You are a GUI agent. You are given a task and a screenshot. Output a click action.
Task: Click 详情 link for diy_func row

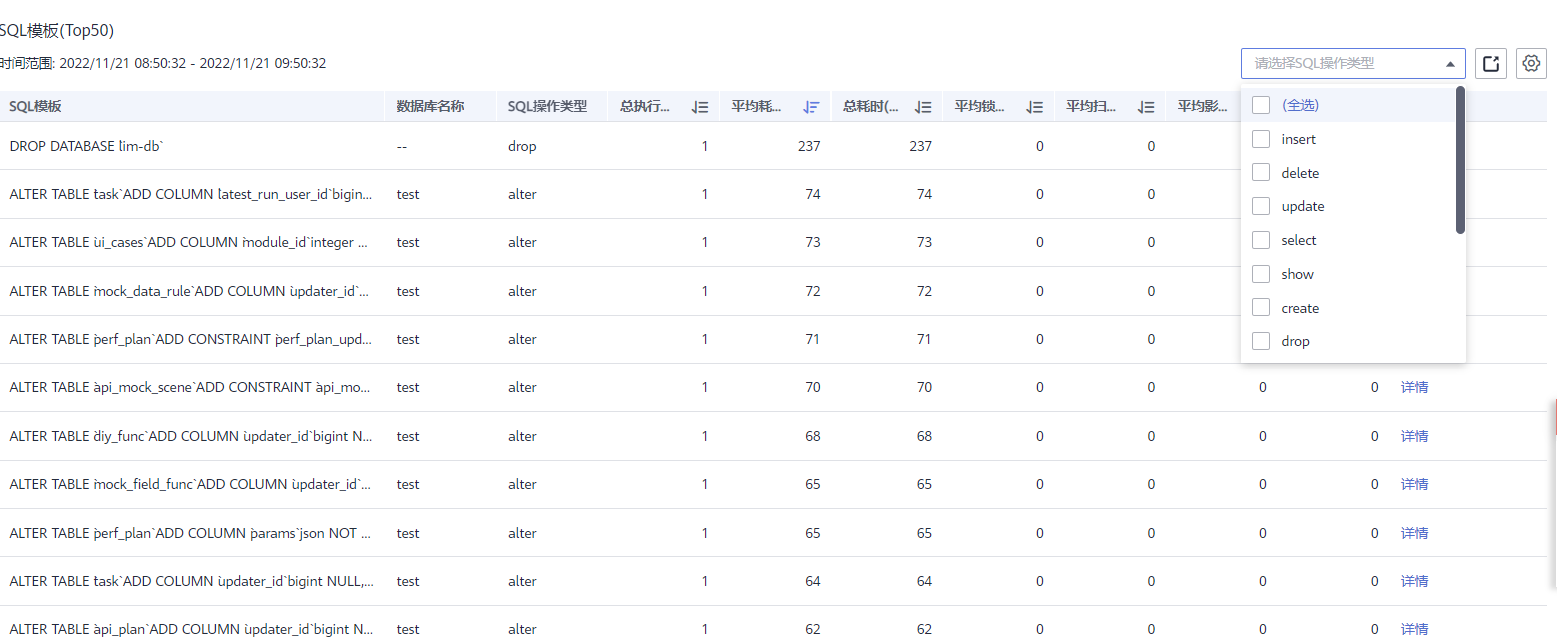coord(1414,436)
